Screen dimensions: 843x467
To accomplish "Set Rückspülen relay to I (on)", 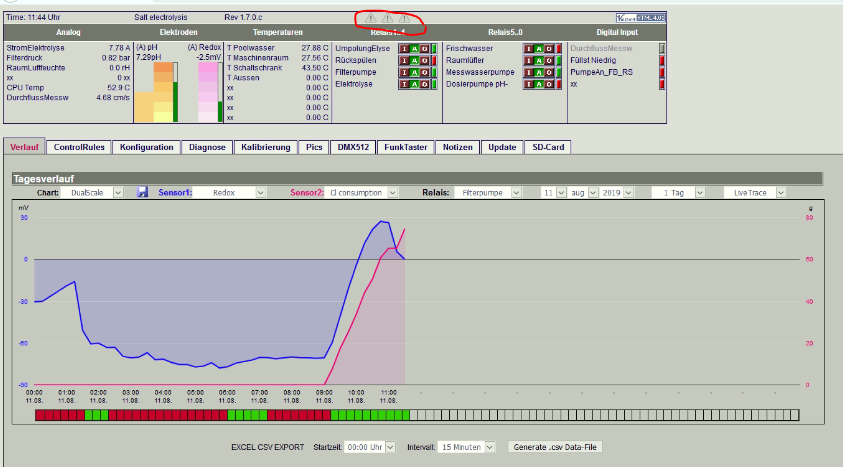I will click(x=404, y=60).
